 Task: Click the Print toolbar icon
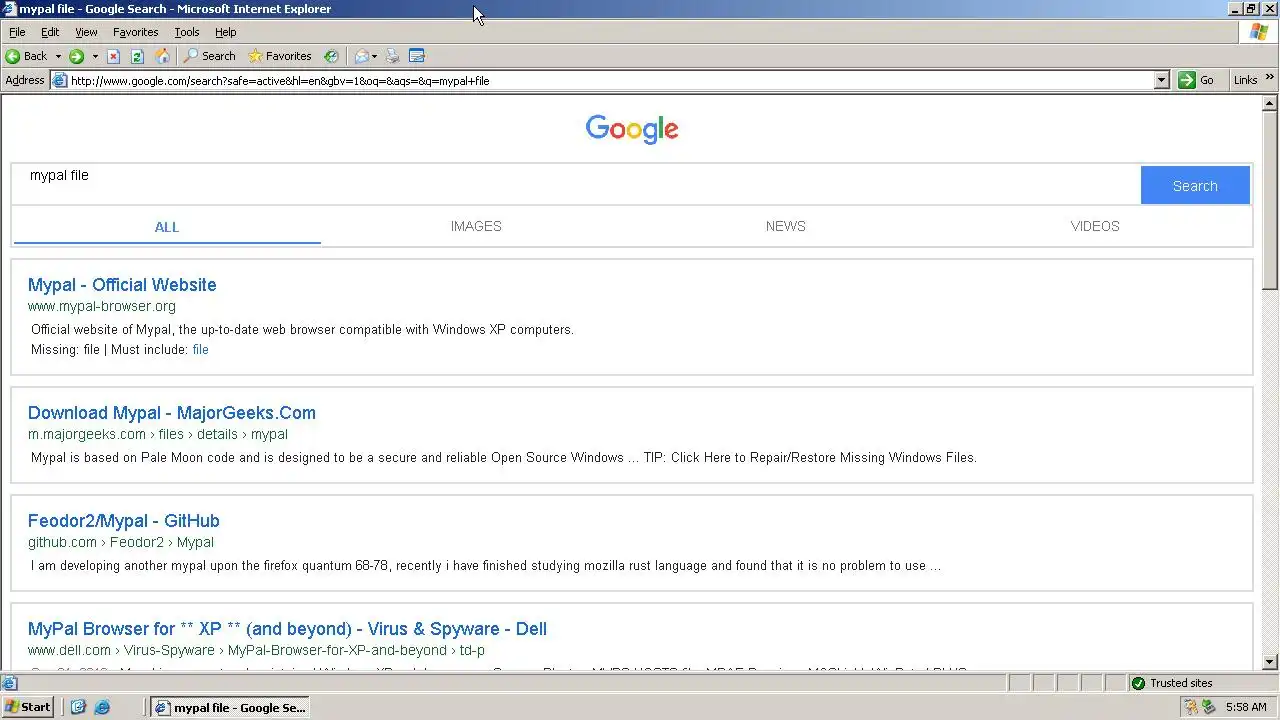click(393, 56)
